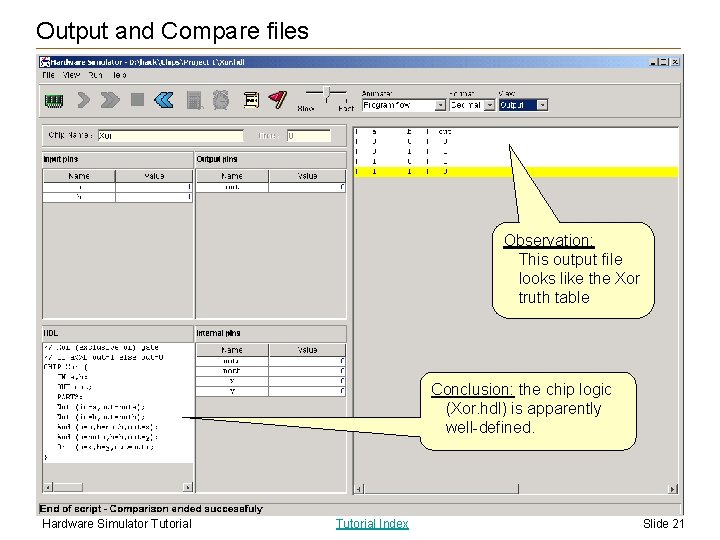The width and height of the screenshot is (720, 540).
Task: Select the second input pin value cell
Action: pyautogui.click(x=154, y=197)
